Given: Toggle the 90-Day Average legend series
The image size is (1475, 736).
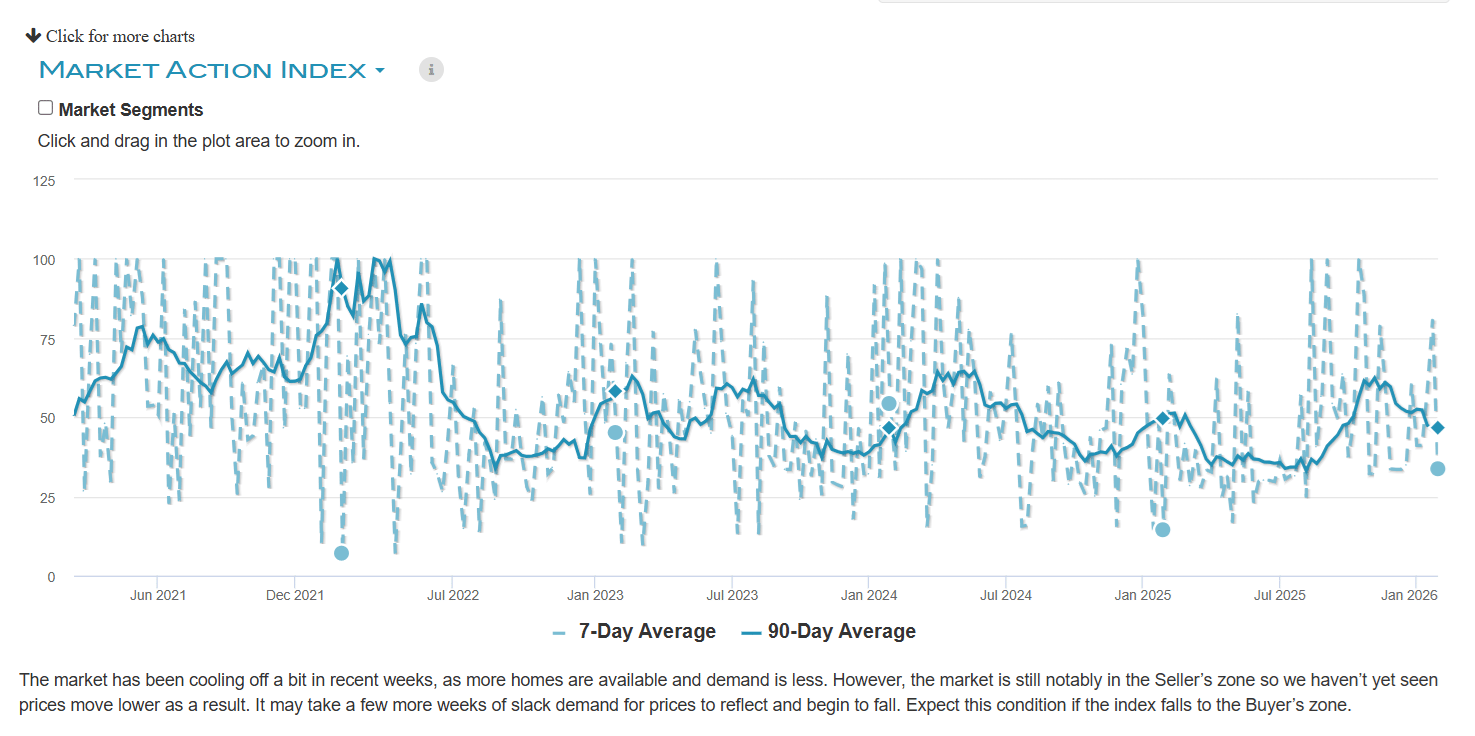Looking at the screenshot, I should point(841,632).
